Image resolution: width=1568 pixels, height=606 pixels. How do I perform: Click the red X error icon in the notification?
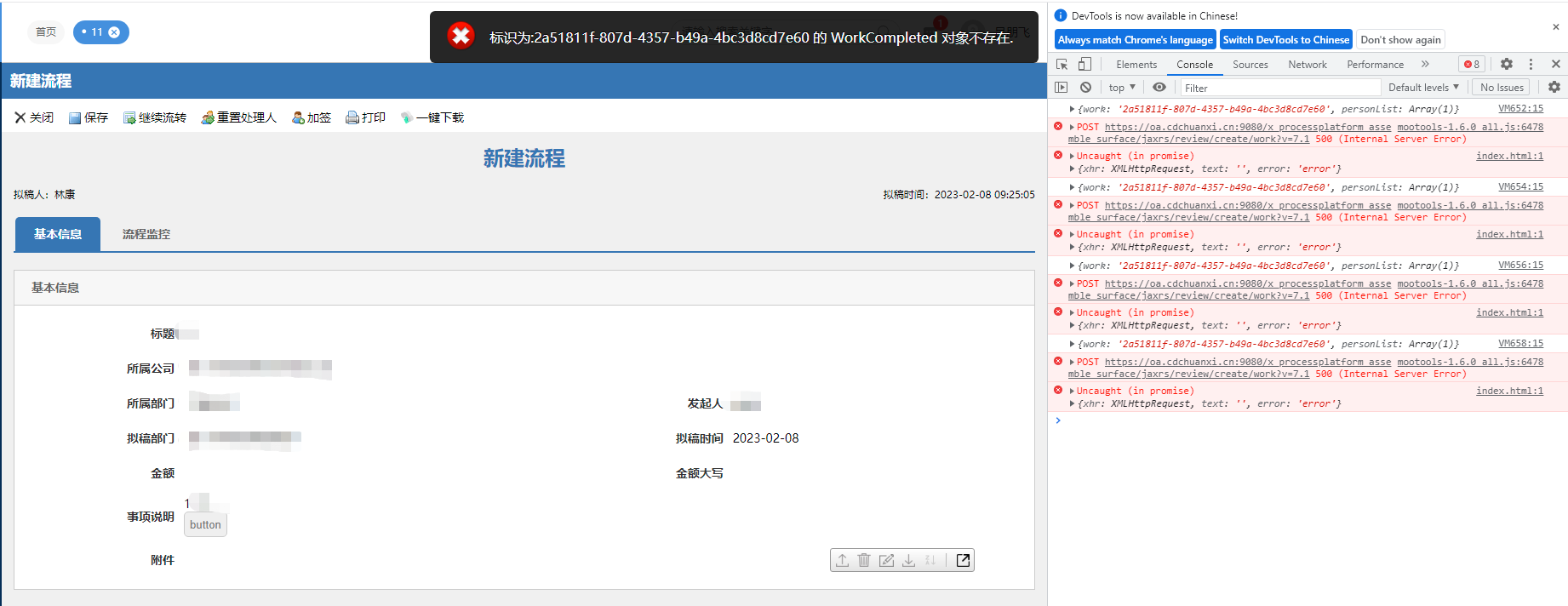pos(461,36)
